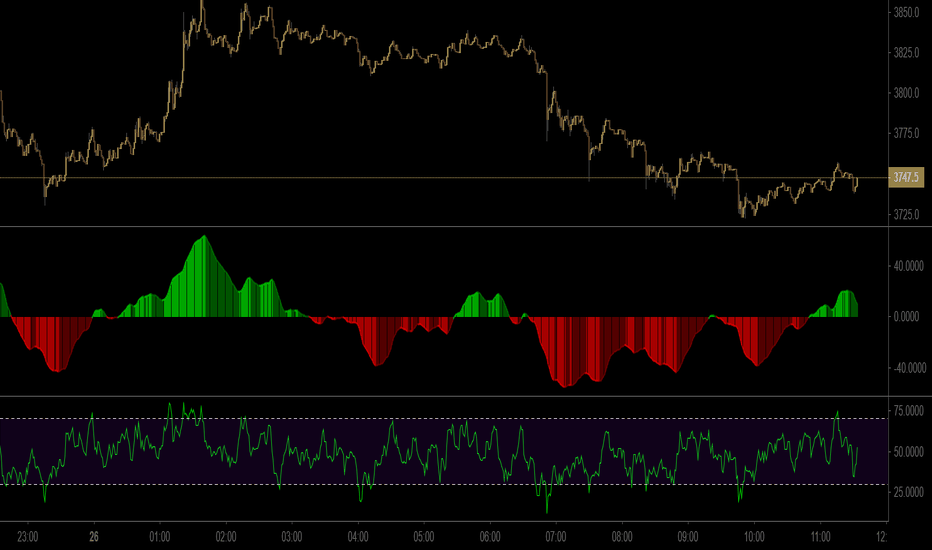Click the 03:00 time axis label
932x550 pixels.
click(292, 537)
